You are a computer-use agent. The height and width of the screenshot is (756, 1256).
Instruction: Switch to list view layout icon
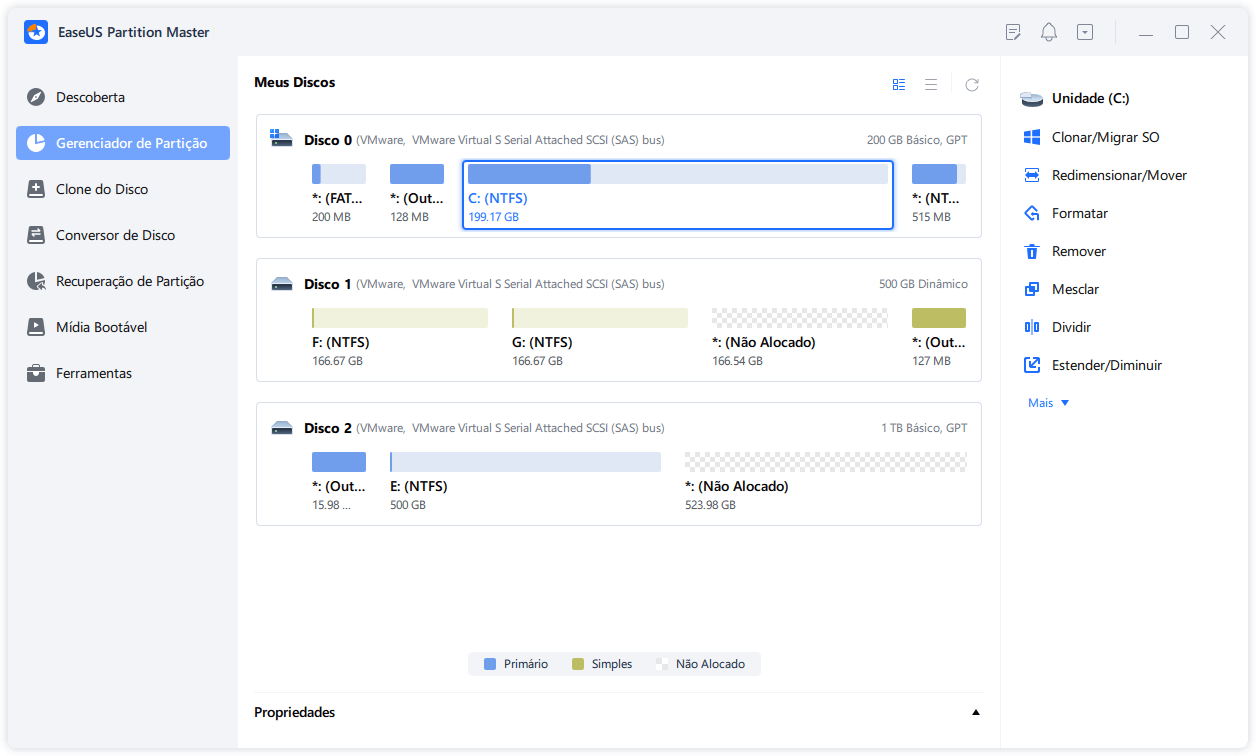[x=931, y=85]
